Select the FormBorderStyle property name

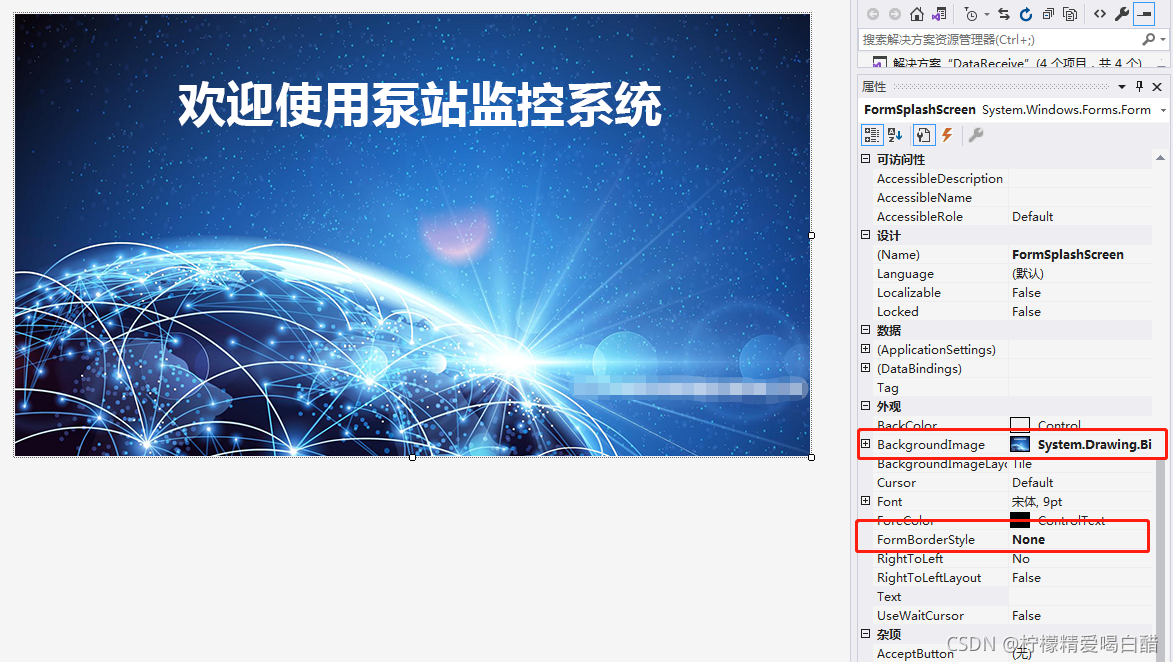pyautogui.click(x=926, y=539)
